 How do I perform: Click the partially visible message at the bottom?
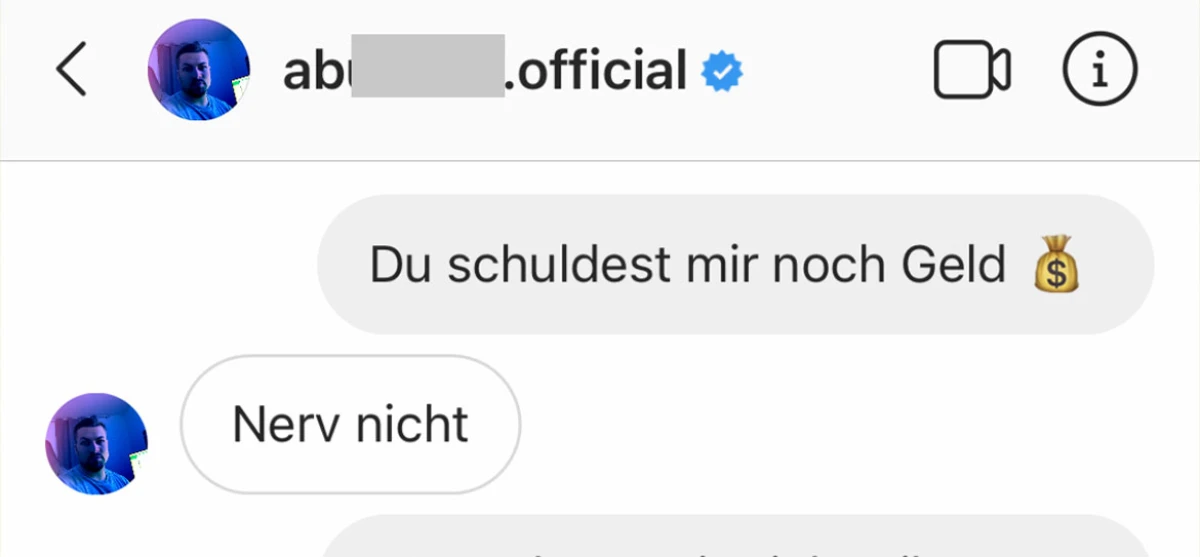735,540
